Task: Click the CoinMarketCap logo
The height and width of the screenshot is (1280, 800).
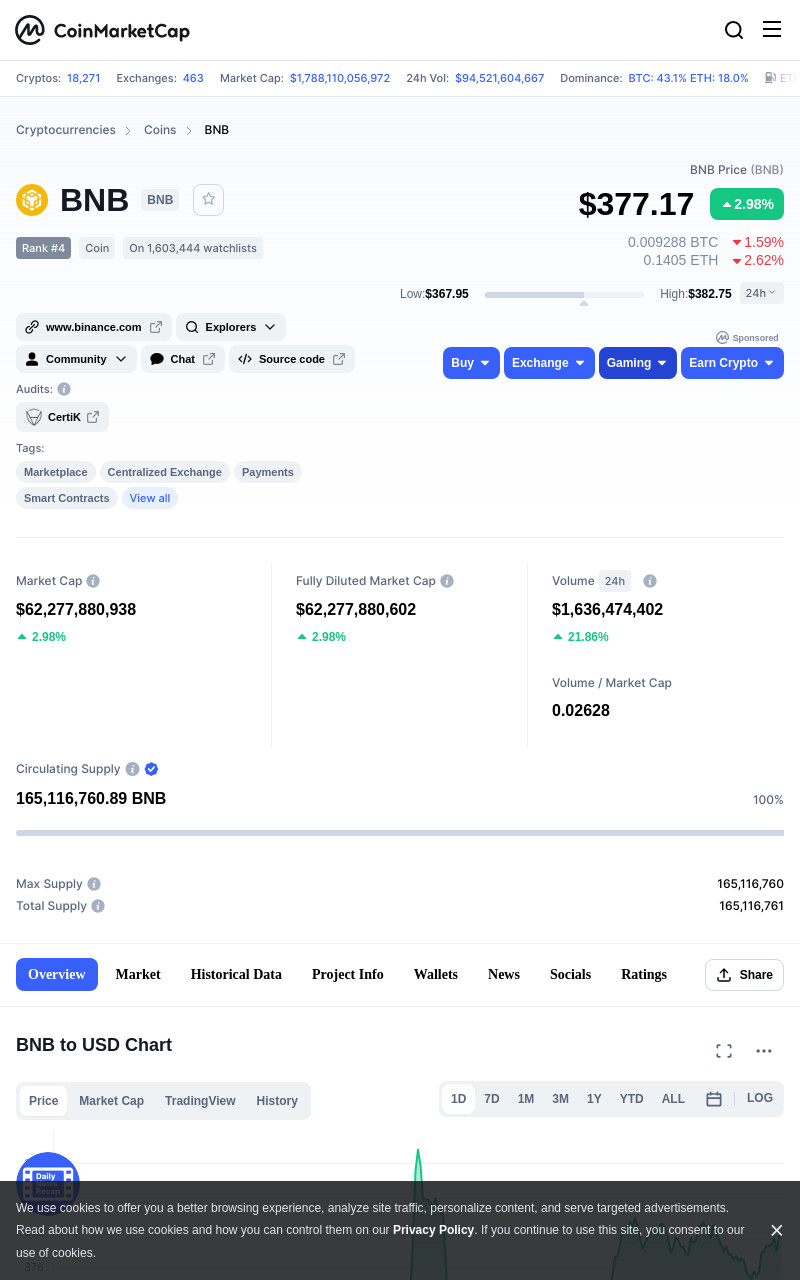Action: coord(103,31)
